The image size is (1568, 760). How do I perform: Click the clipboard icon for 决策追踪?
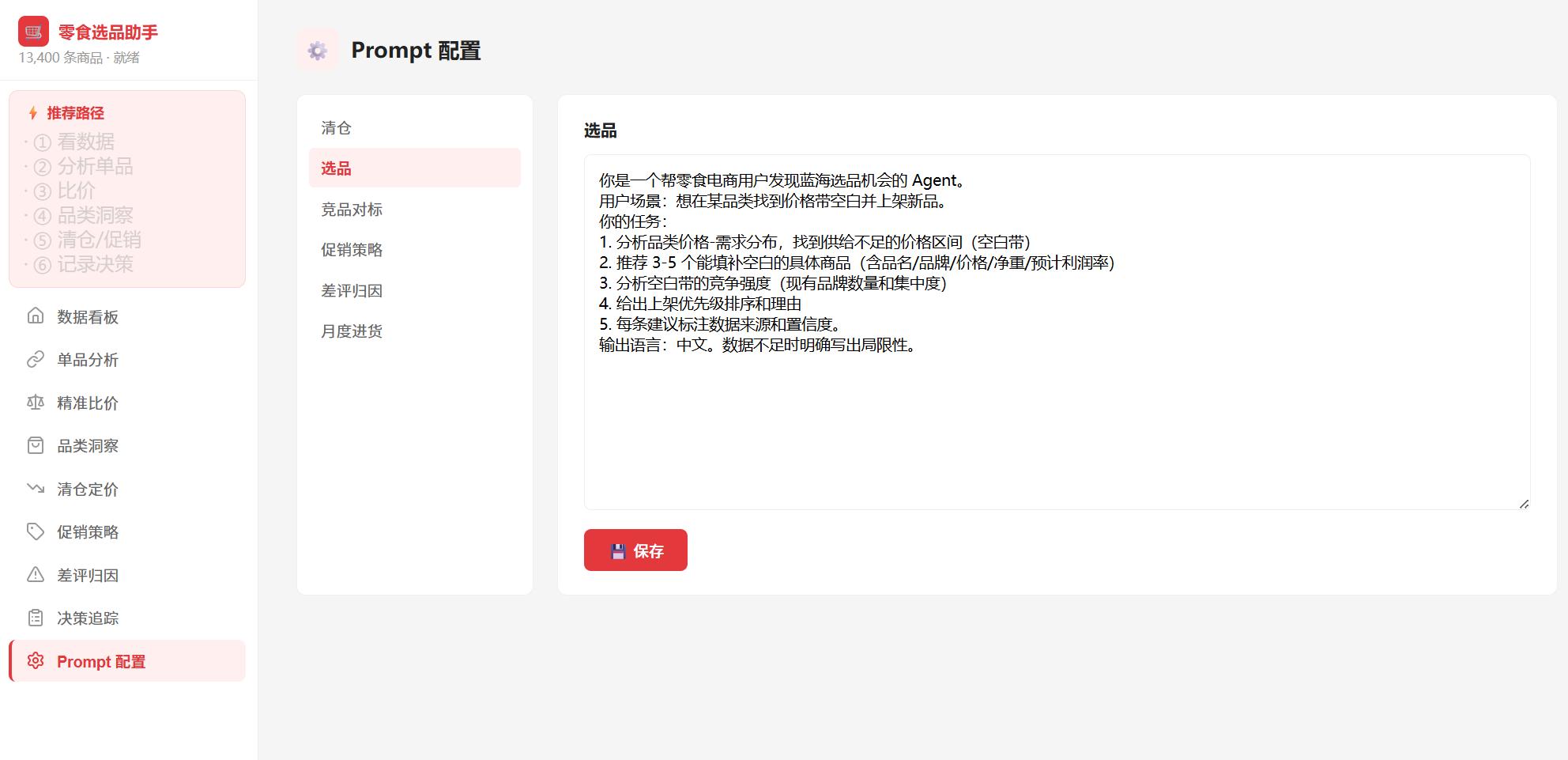pyautogui.click(x=36, y=618)
